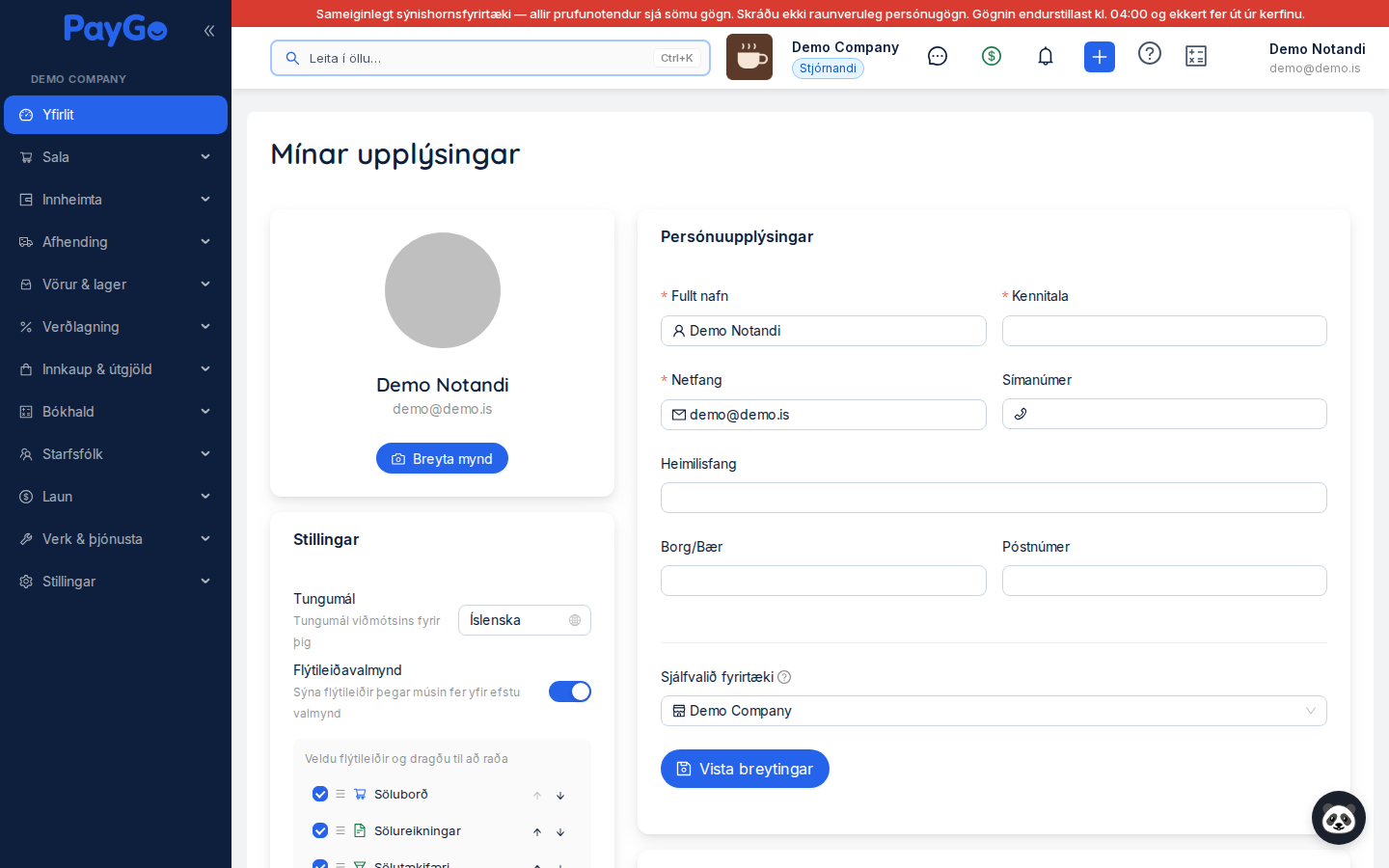Expand the Verk & þjónusta menu
Viewport: 1389px width, 868px height.
tap(116, 539)
